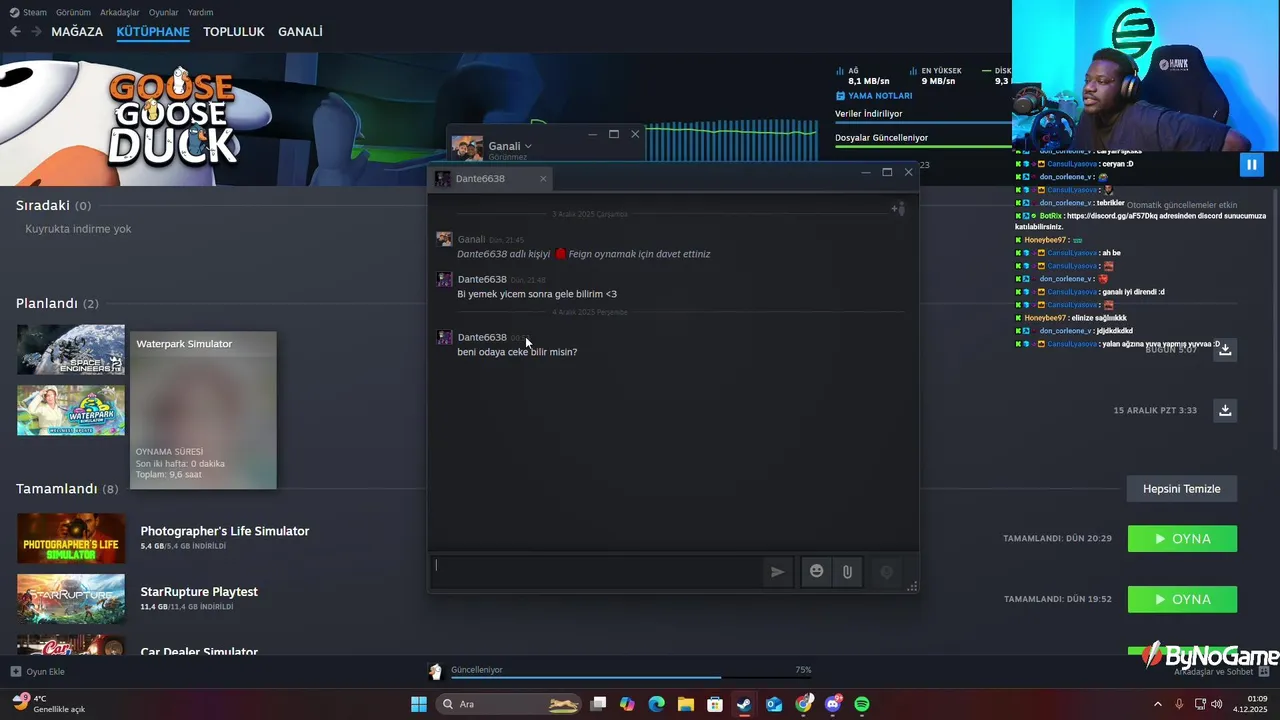Click the Güncelleniyor download progress bar
Screen dimensions: 1280x720
tap(631, 677)
